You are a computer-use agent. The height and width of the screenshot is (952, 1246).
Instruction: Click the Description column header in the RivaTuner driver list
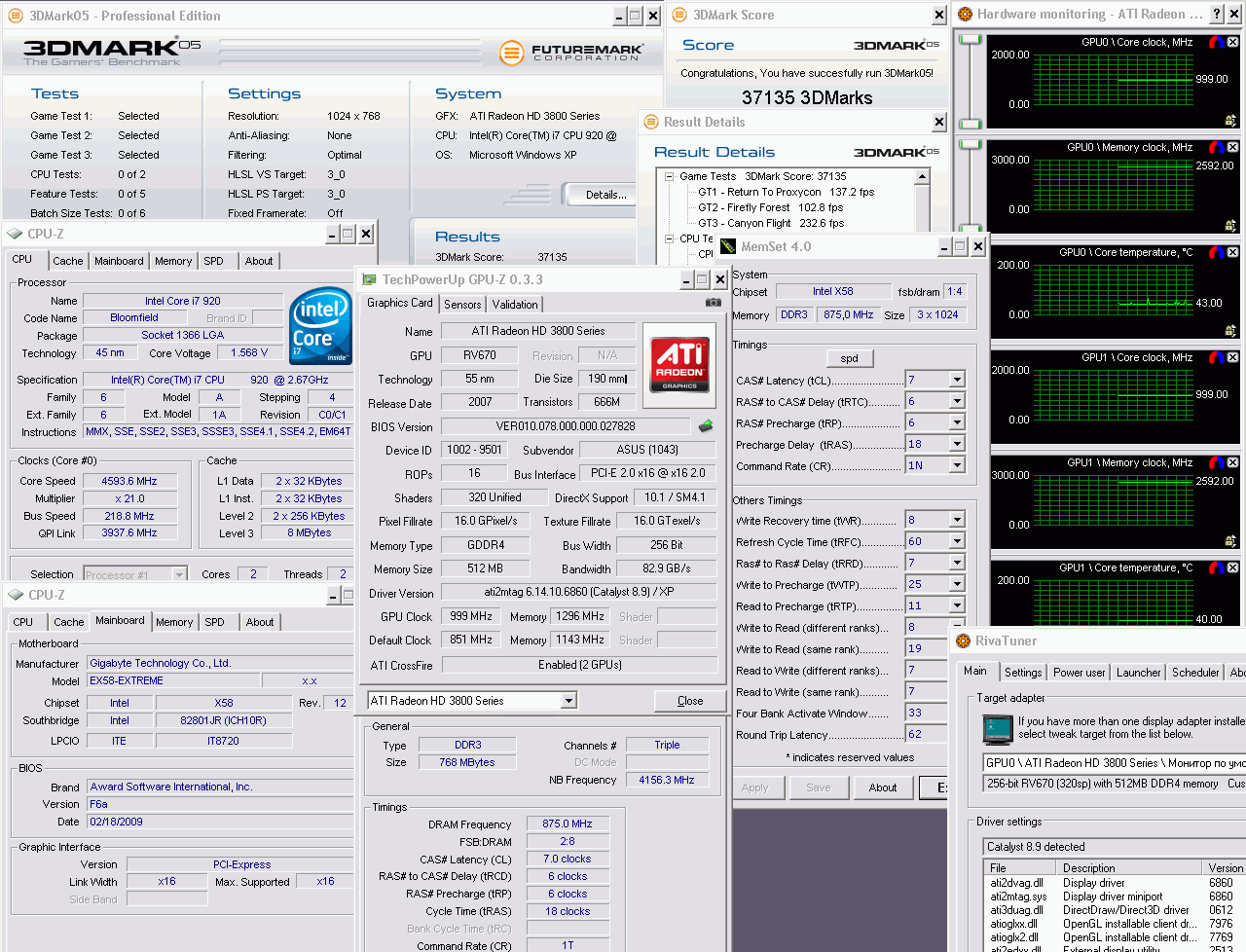[1130, 867]
